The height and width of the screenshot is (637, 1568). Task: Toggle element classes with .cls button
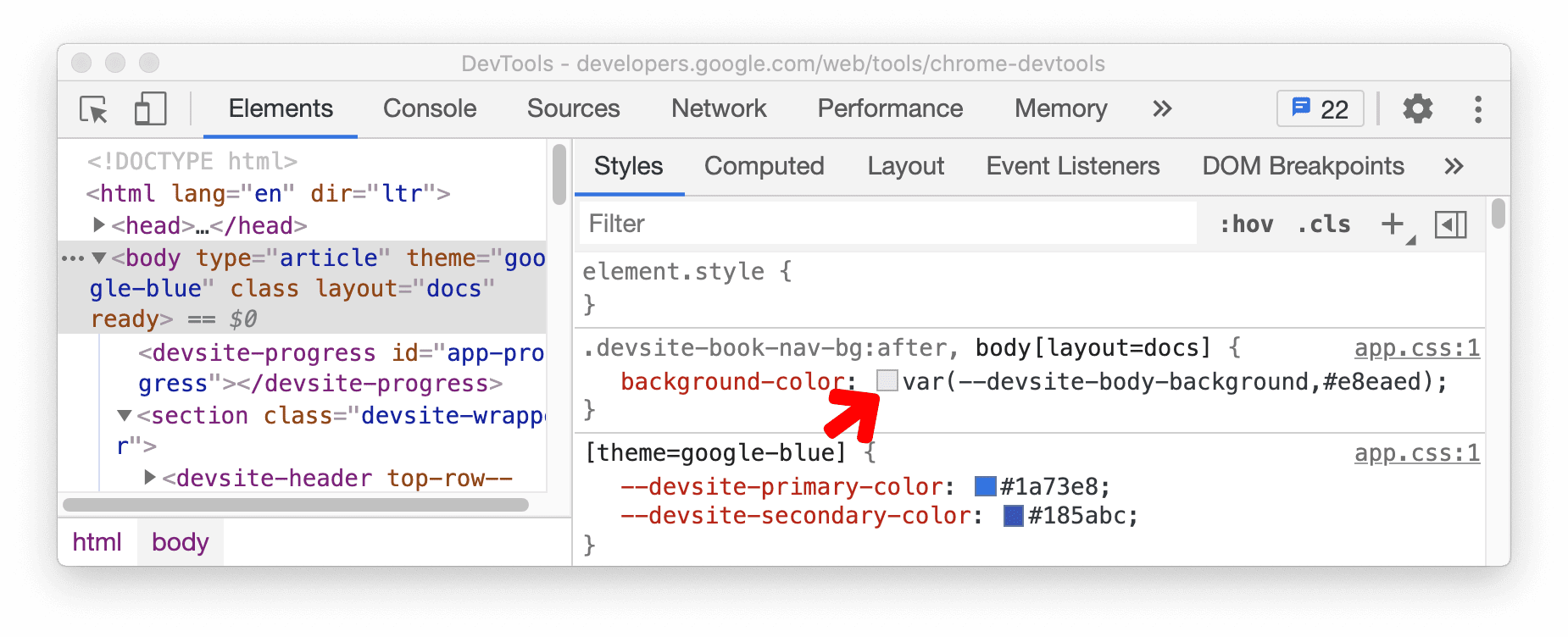(x=1323, y=224)
